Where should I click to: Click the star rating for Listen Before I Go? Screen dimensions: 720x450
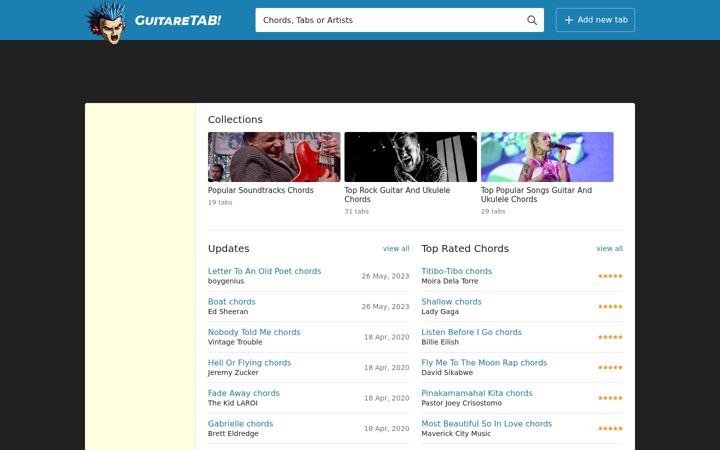610,337
